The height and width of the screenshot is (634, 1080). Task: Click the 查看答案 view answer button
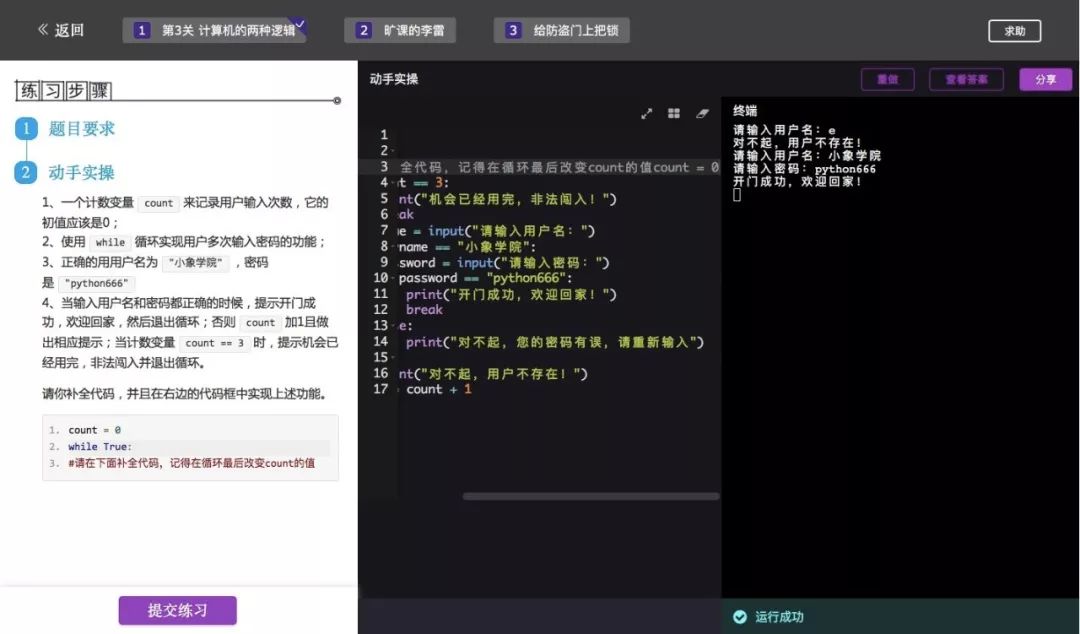click(x=966, y=79)
